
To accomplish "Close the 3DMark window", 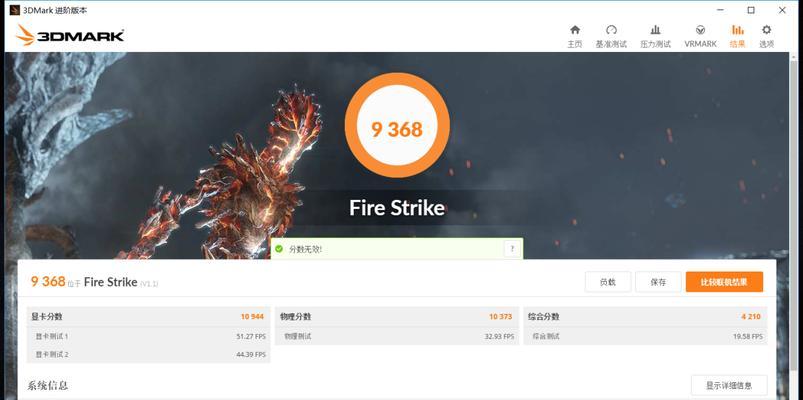I will click(782, 10).
